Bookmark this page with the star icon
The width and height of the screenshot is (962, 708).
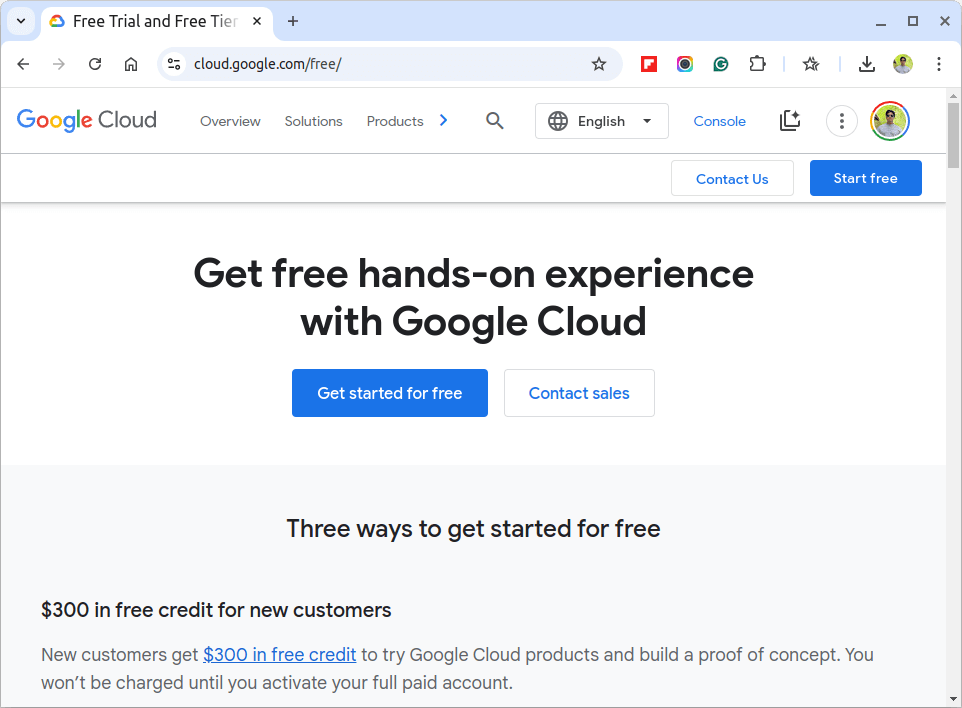(599, 64)
